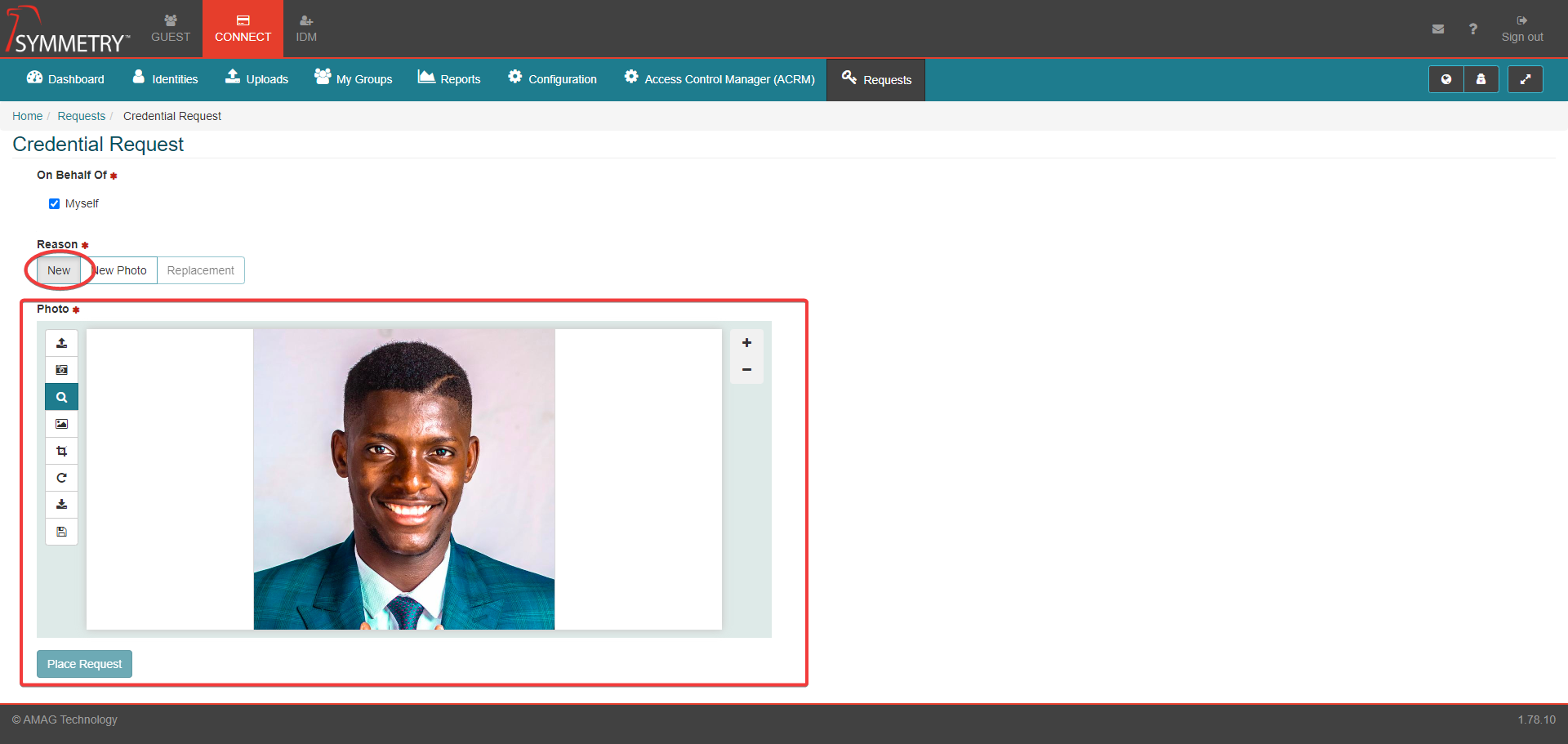Open the Configuration menu
This screenshot has width=1568, height=744.
[552, 79]
